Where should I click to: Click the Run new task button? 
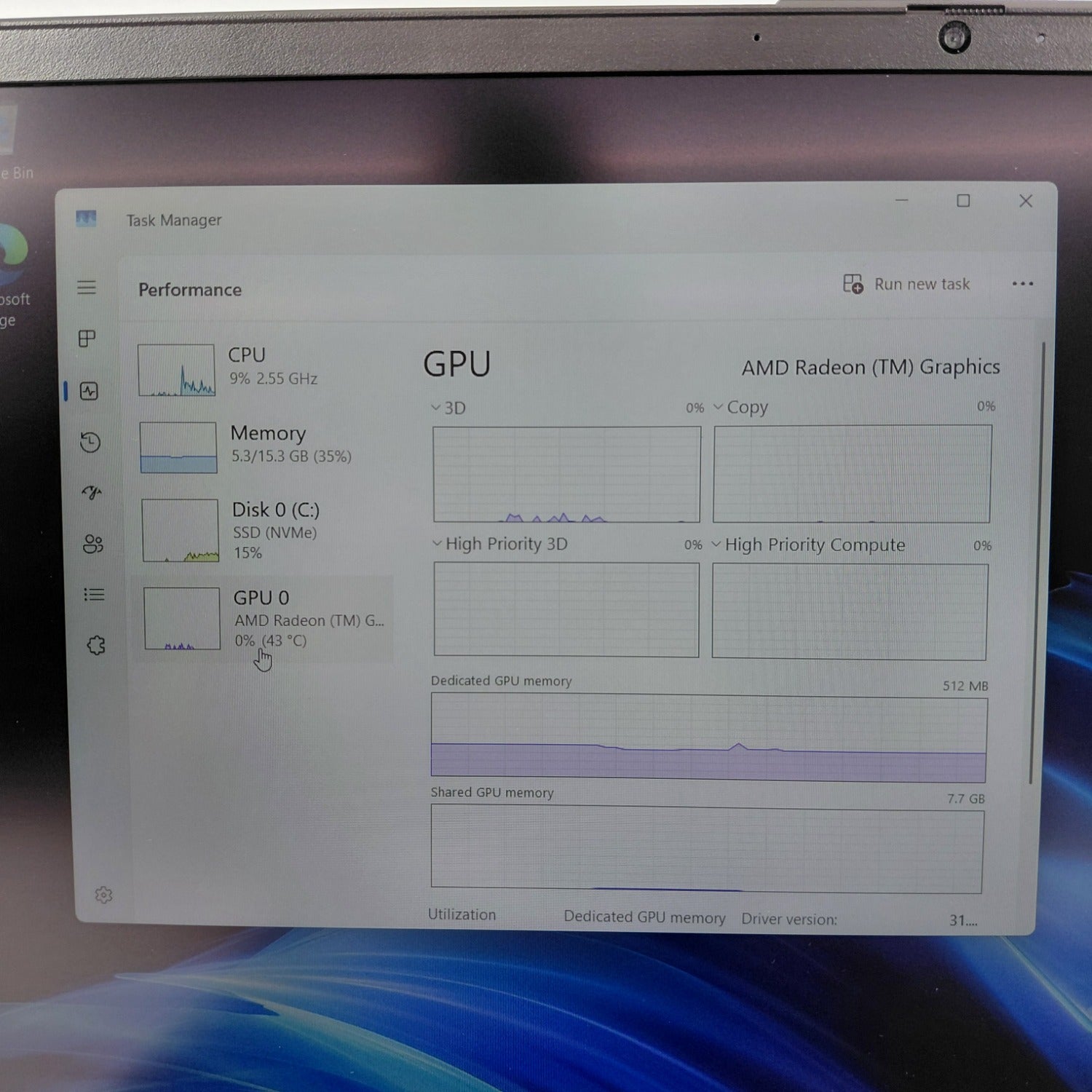click(907, 284)
